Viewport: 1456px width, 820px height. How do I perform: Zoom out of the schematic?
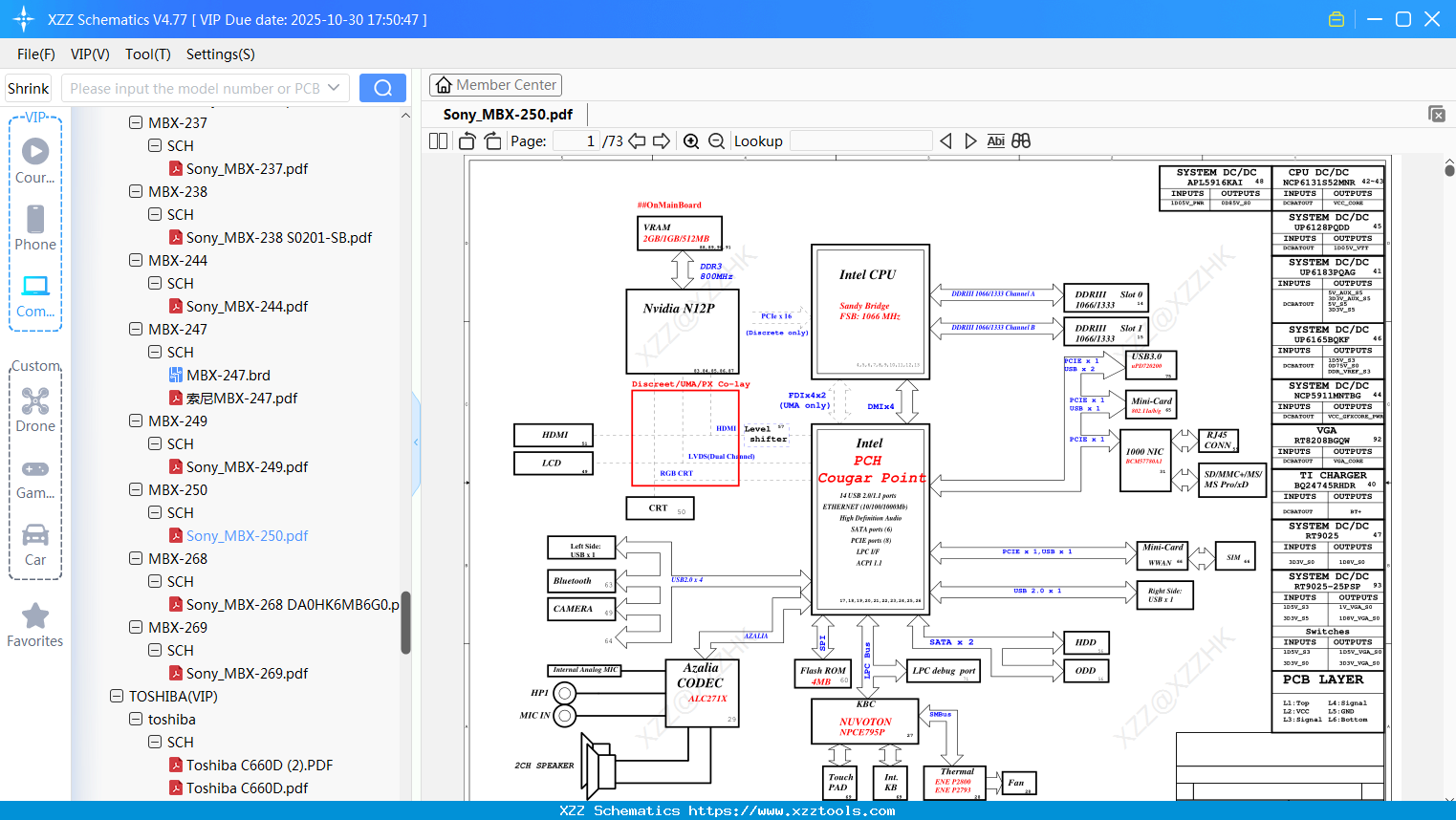(x=716, y=141)
